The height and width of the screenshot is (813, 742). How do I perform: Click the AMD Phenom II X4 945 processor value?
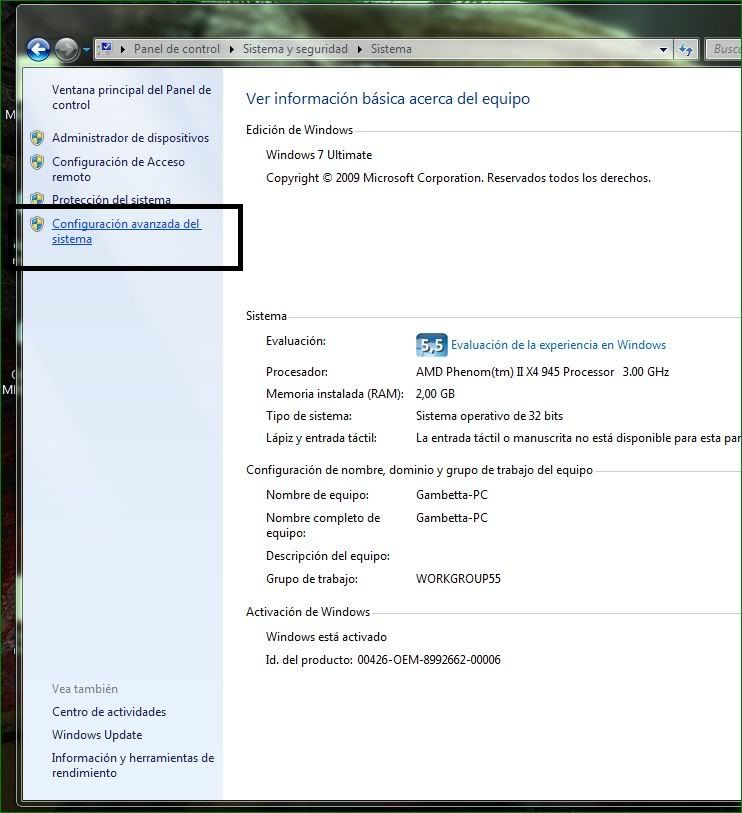click(542, 372)
